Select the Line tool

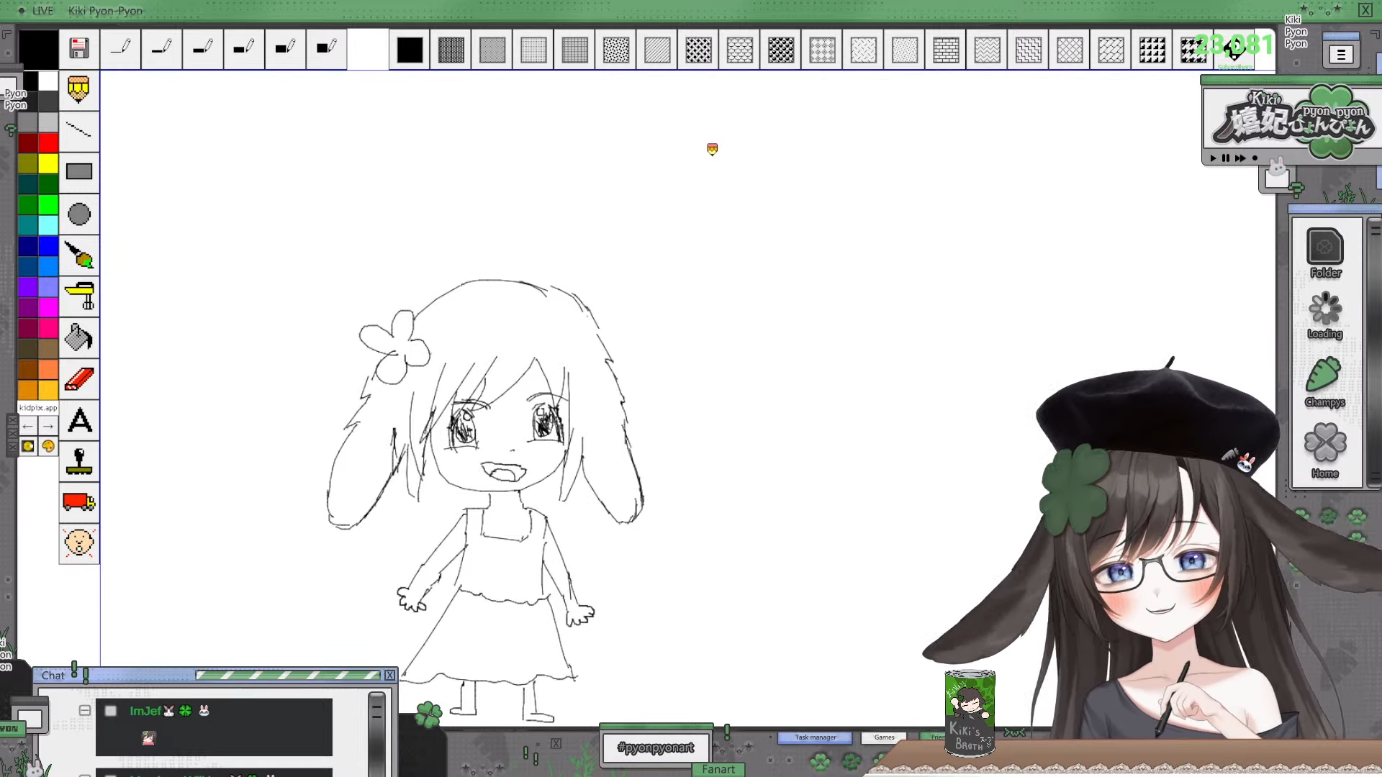(79, 130)
